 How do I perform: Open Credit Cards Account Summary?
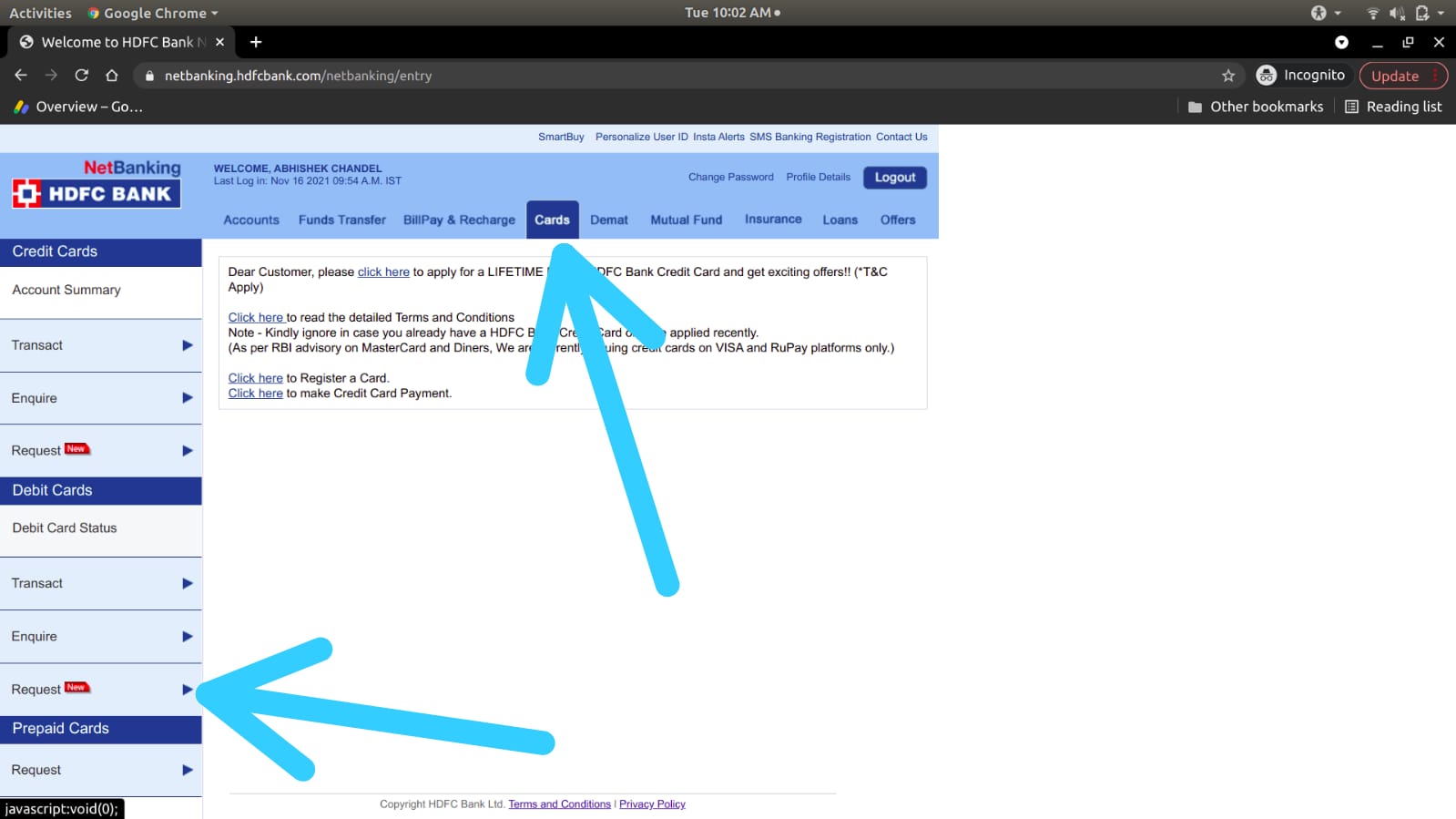coord(66,290)
